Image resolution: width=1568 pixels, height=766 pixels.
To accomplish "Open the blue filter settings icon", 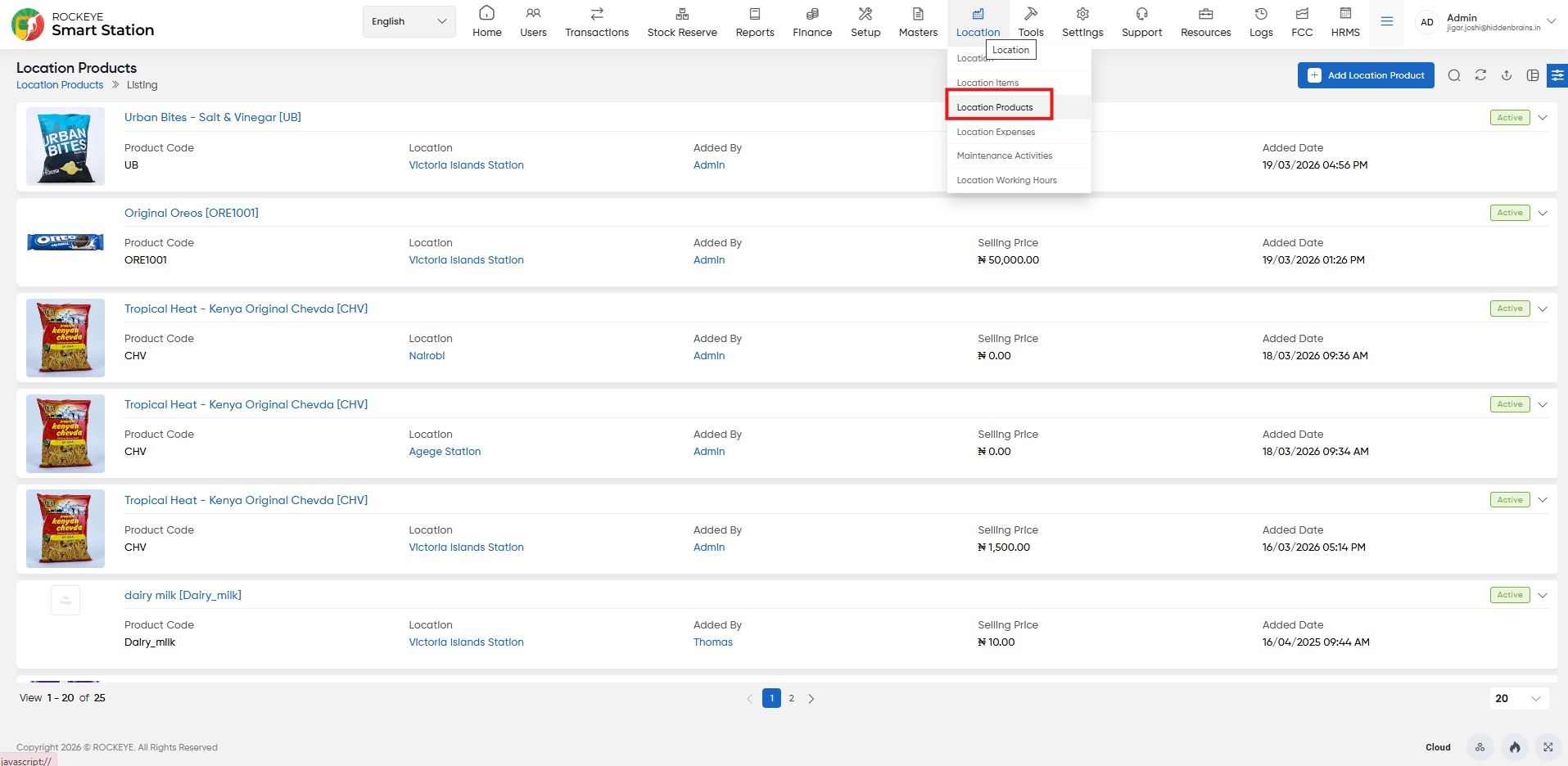I will (1557, 75).
